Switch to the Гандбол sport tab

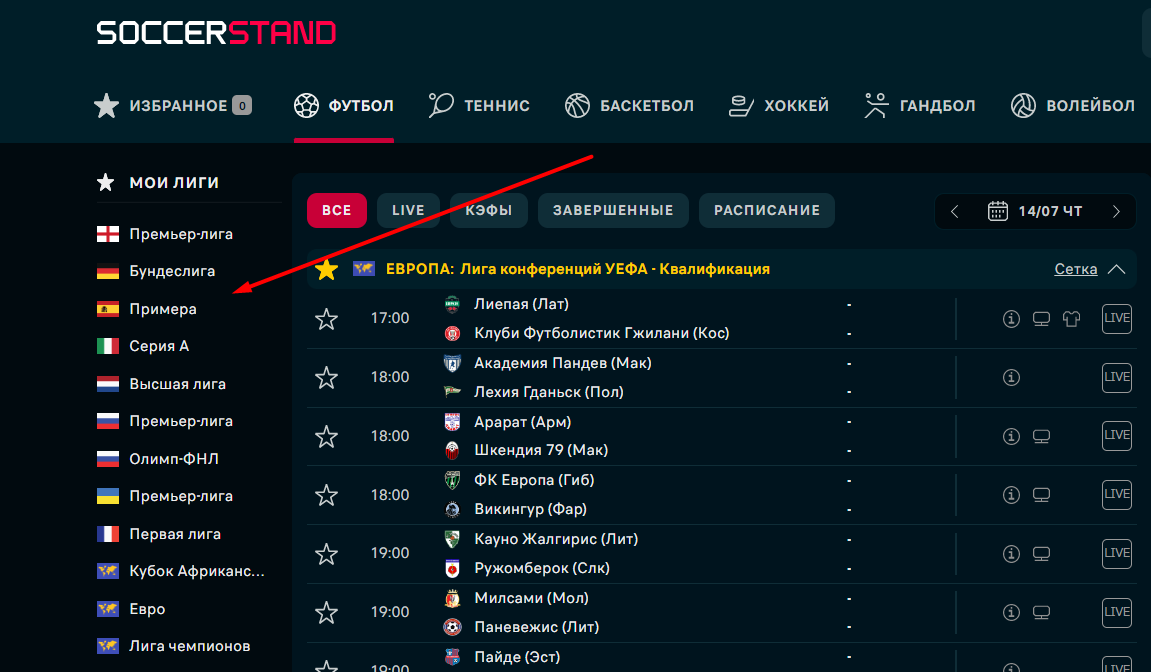920,106
